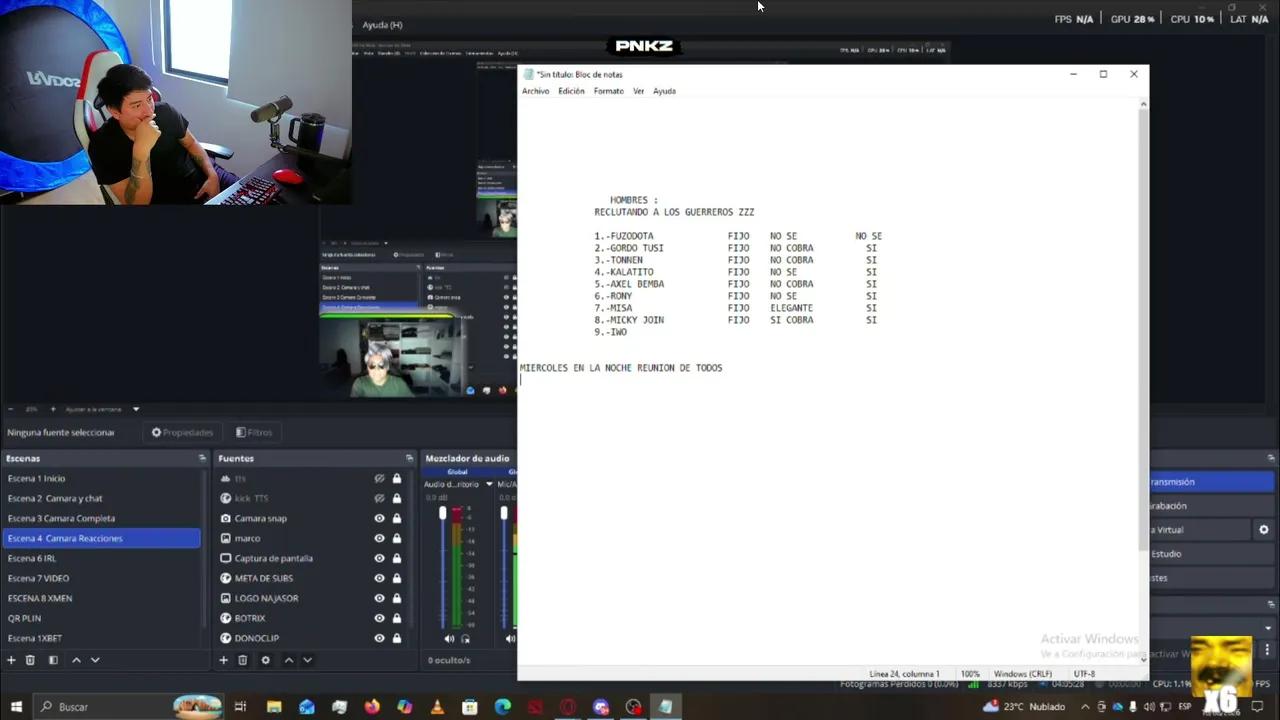Hide the META DE SUBS source

[x=379, y=578]
